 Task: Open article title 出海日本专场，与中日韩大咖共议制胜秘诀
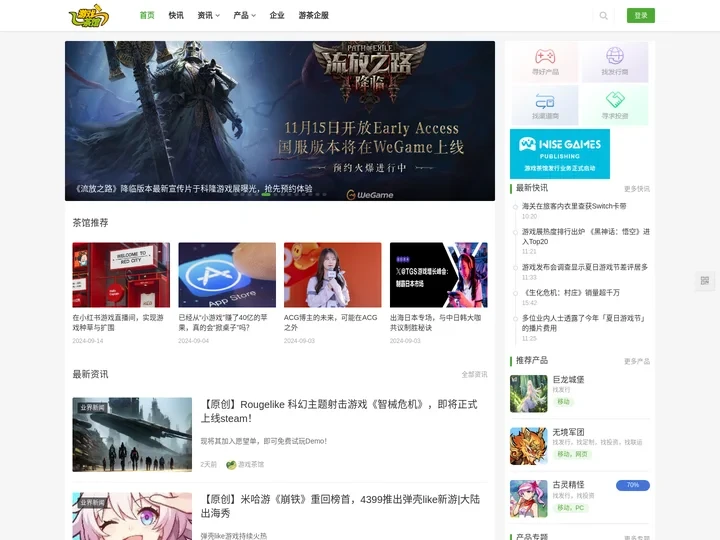(435, 323)
